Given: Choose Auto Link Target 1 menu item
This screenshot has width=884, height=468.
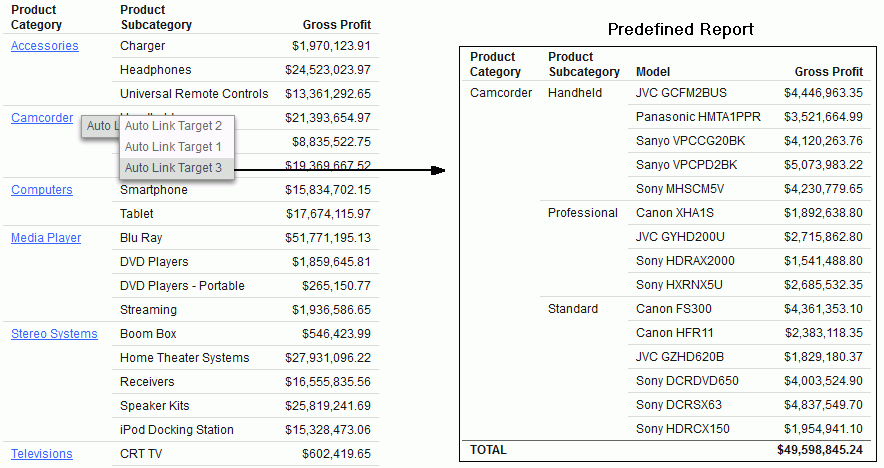Looking at the screenshot, I should [x=173, y=147].
